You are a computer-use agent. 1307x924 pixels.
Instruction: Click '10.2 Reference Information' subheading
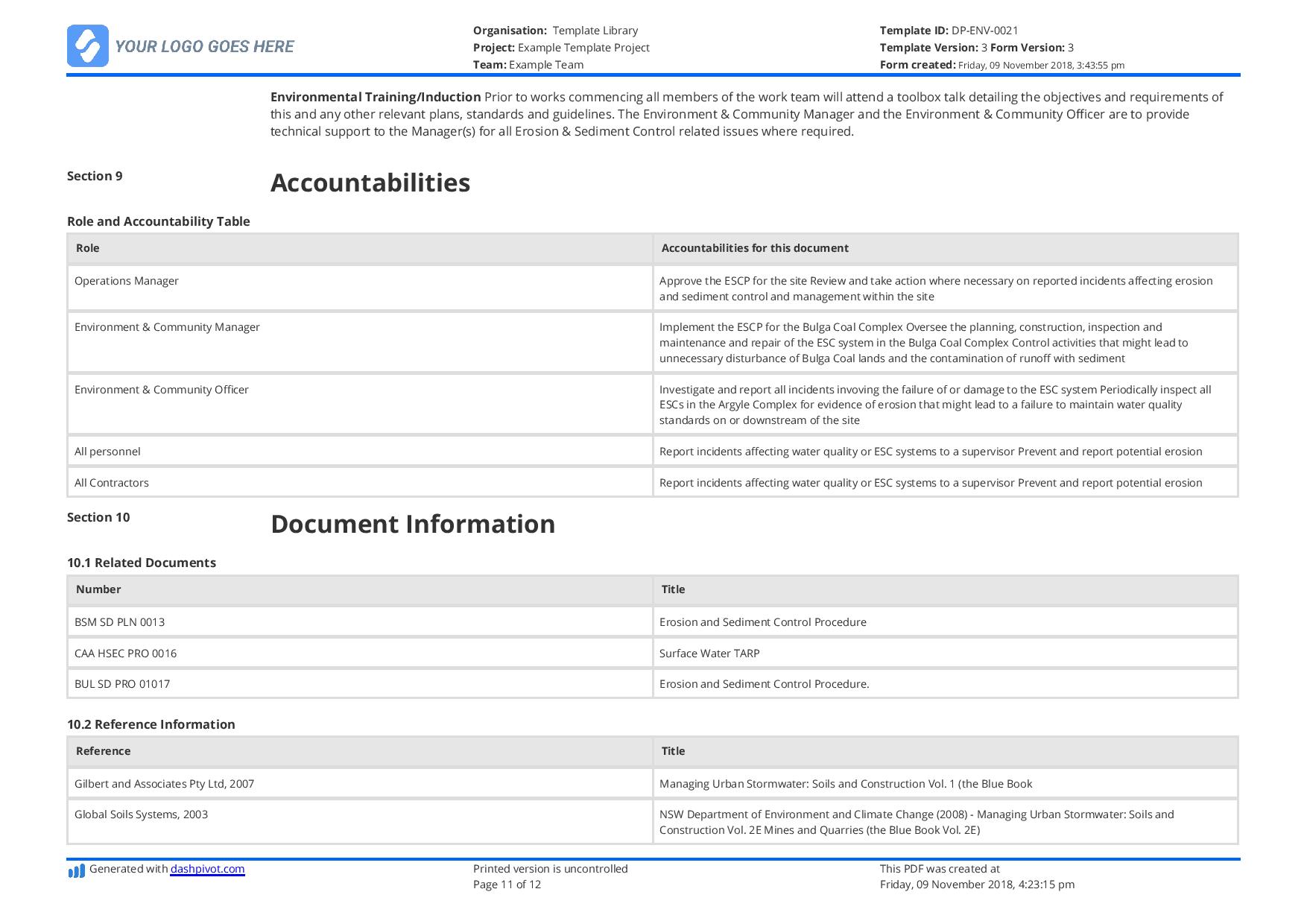pyautogui.click(x=151, y=724)
